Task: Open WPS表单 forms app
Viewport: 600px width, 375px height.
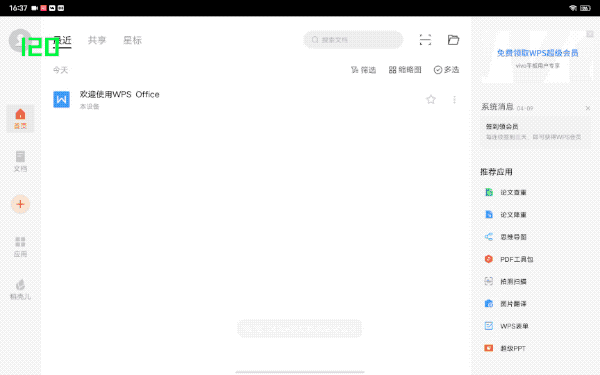Action: point(507,326)
